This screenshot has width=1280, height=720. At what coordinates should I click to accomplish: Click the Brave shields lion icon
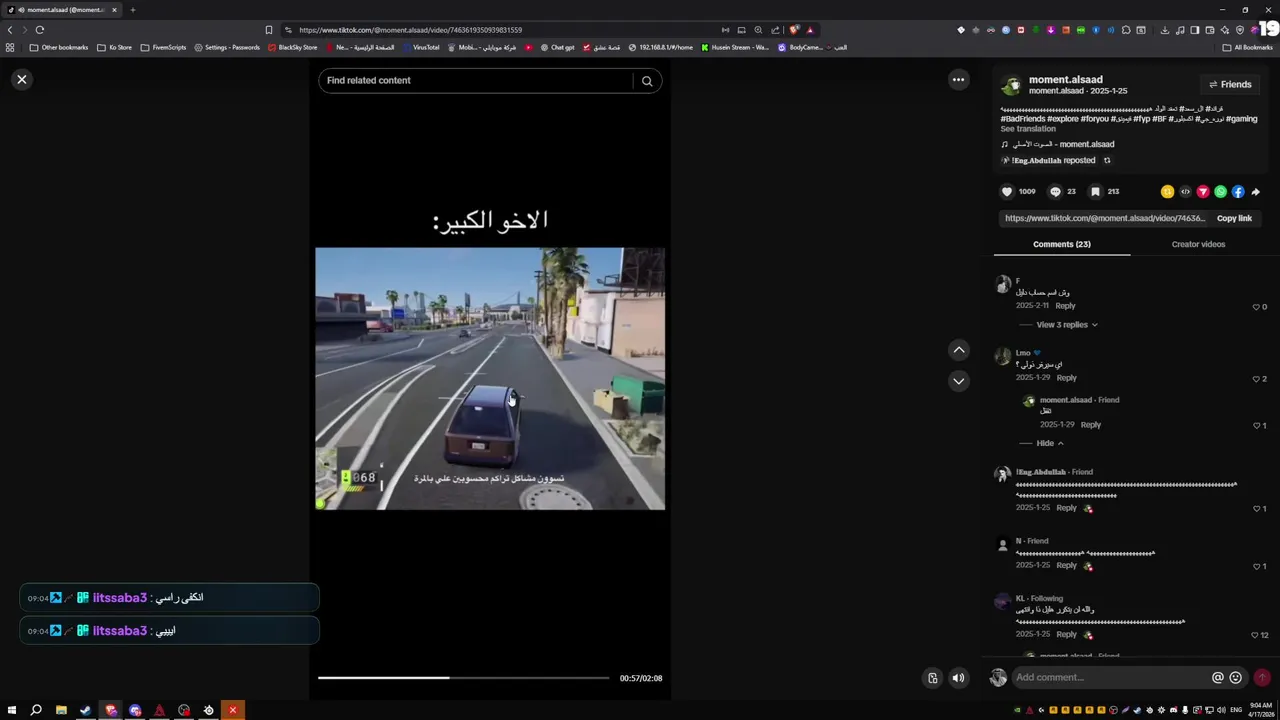[794, 30]
